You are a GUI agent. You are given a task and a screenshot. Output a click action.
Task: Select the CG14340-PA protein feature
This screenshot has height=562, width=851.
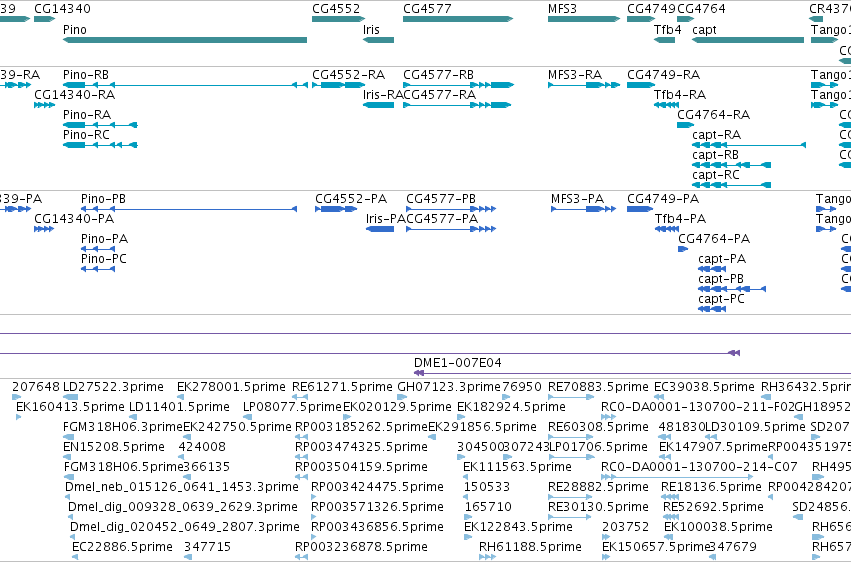coord(44,229)
